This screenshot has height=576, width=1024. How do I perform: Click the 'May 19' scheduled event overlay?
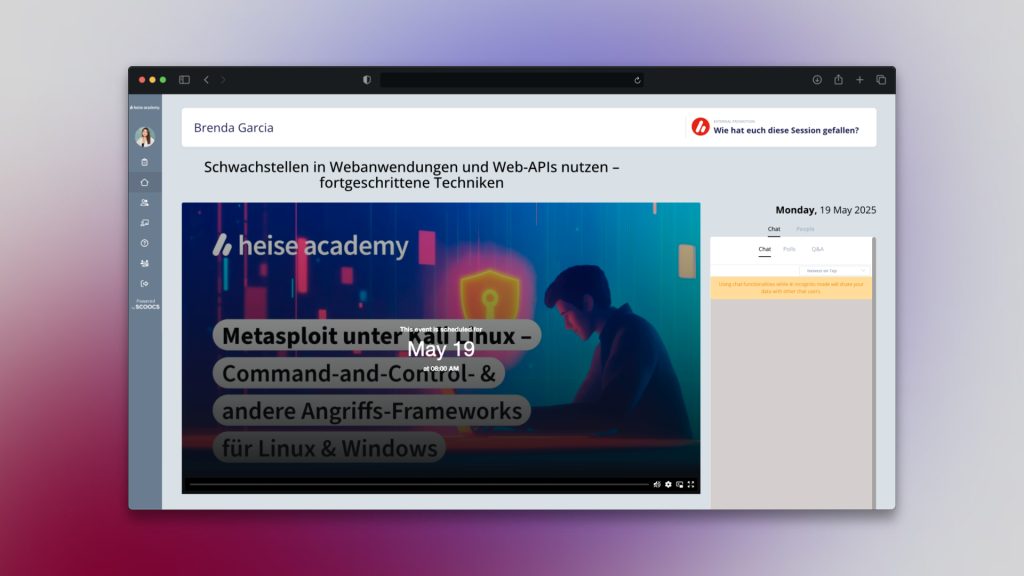(x=441, y=349)
